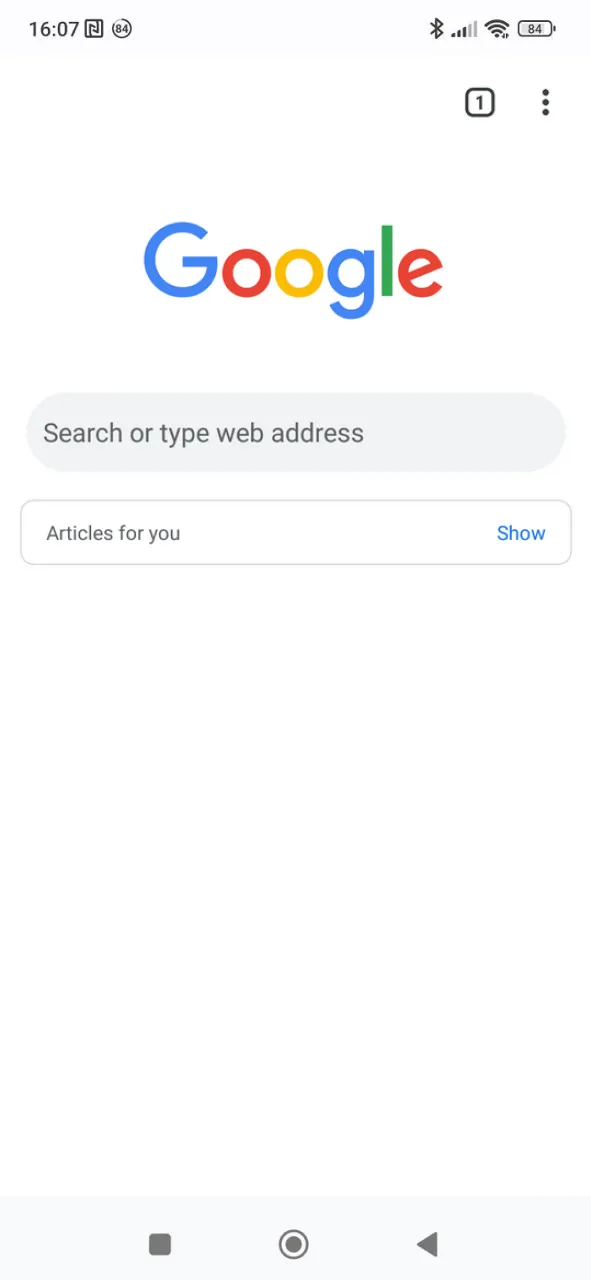Tap the cellular signal strength icon
The height and width of the screenshot is (1280, 591).
(x=465, y=29)
